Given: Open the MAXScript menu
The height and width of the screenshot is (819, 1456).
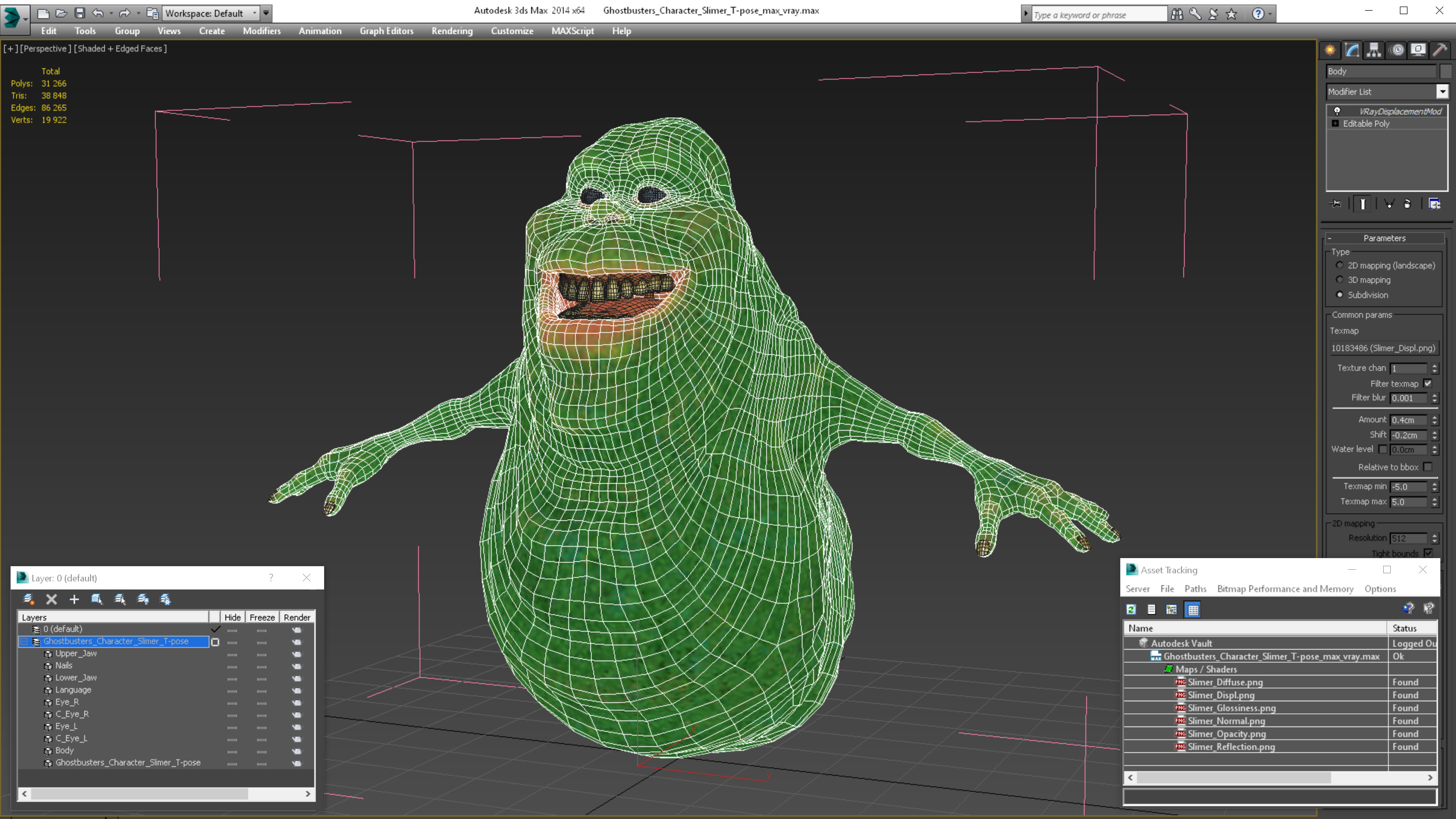Looking at the screenshot, I should [x=572, y=31].
